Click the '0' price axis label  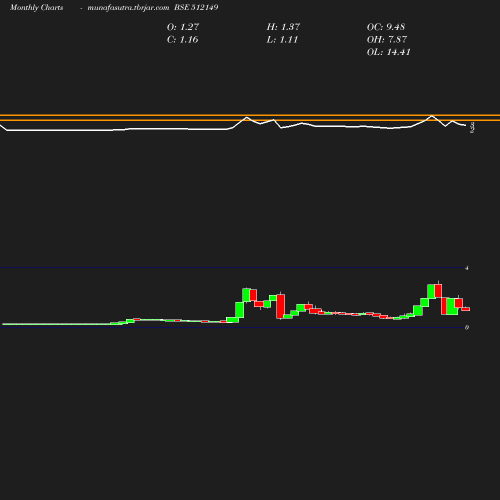coord(467,327)
